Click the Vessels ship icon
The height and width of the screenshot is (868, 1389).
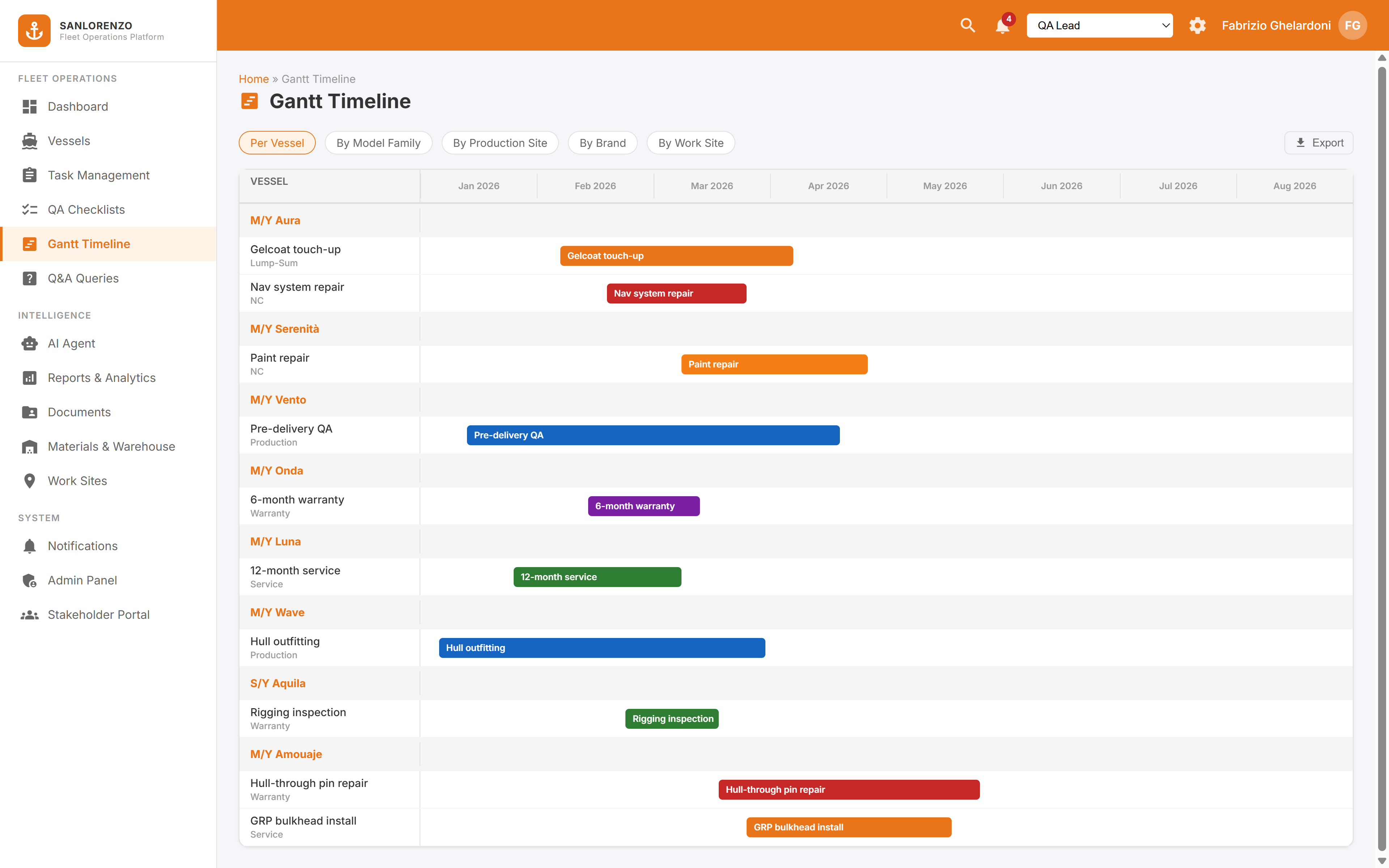point(30,141)
